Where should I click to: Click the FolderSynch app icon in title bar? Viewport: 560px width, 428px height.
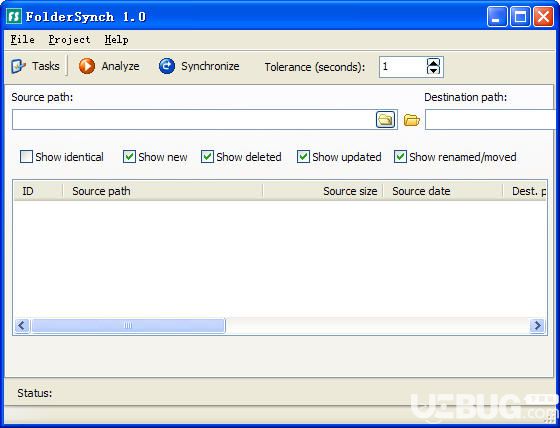pos(14,16)
